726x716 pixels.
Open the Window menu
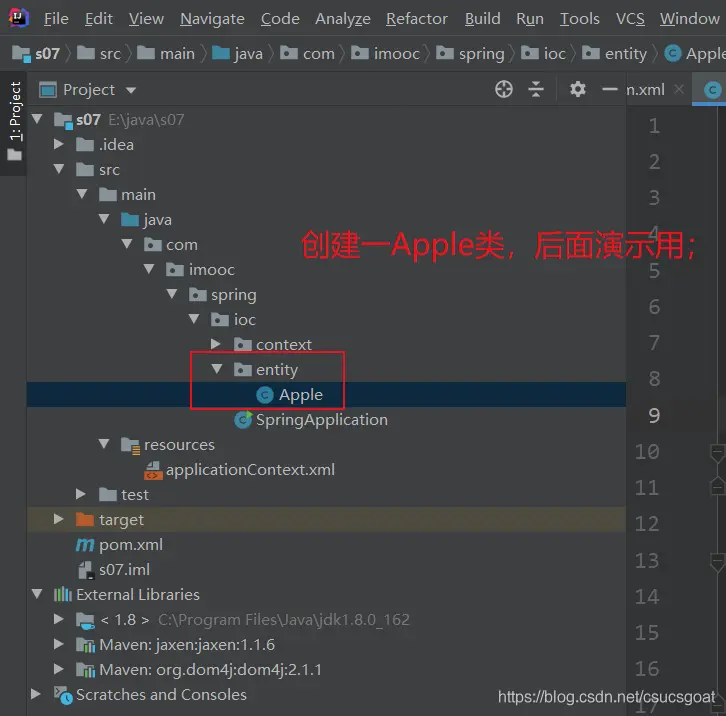tap(689, 19)
